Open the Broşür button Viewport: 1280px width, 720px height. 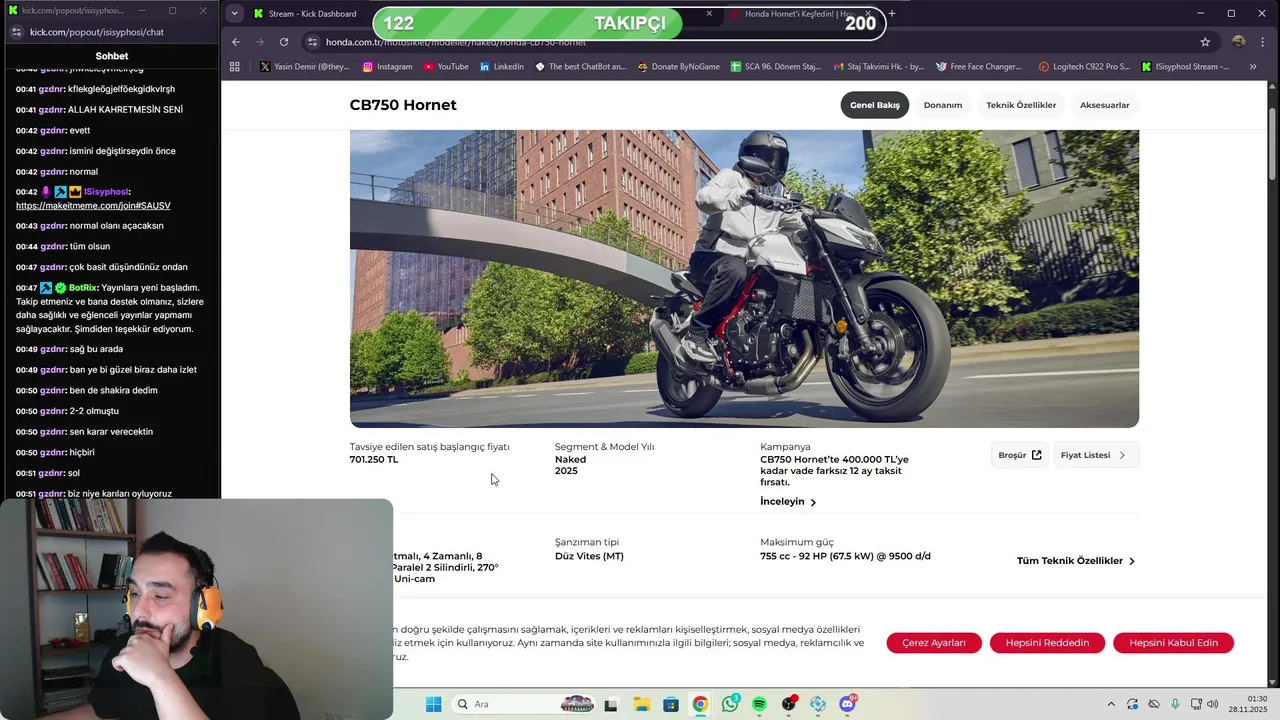(x=1020, y=455)
